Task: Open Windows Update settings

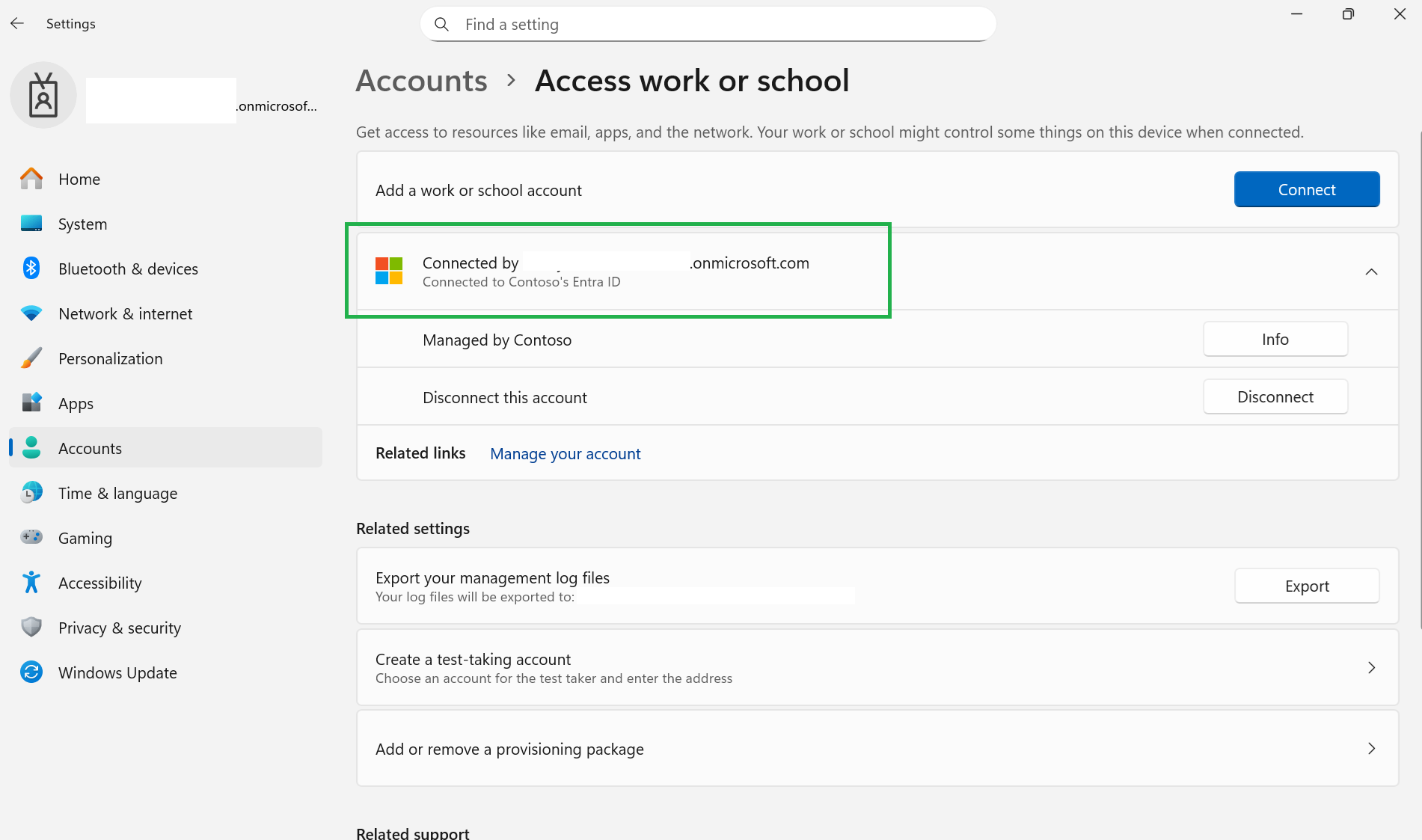Action: point(165,672)
